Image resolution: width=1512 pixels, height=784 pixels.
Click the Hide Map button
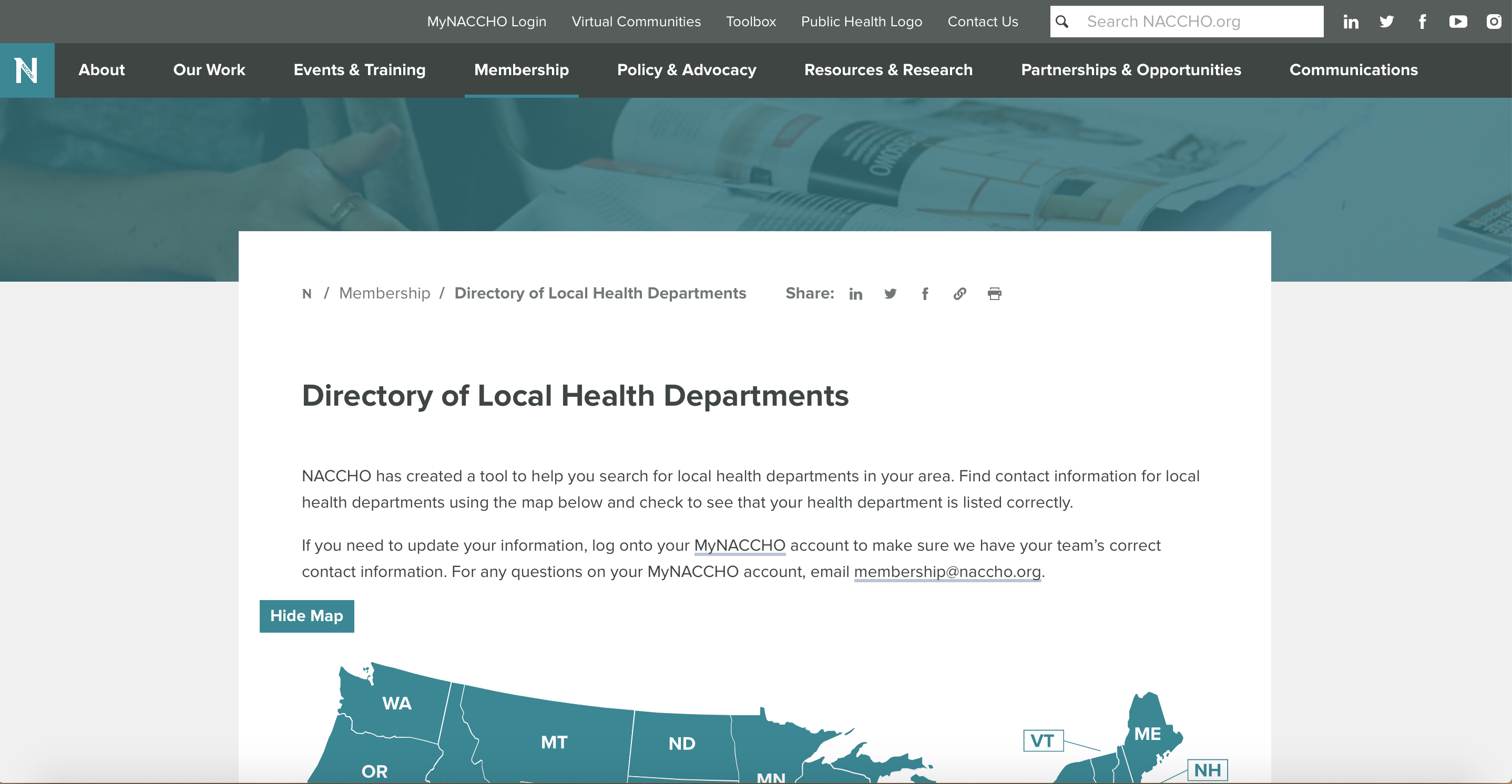(307, 616)
